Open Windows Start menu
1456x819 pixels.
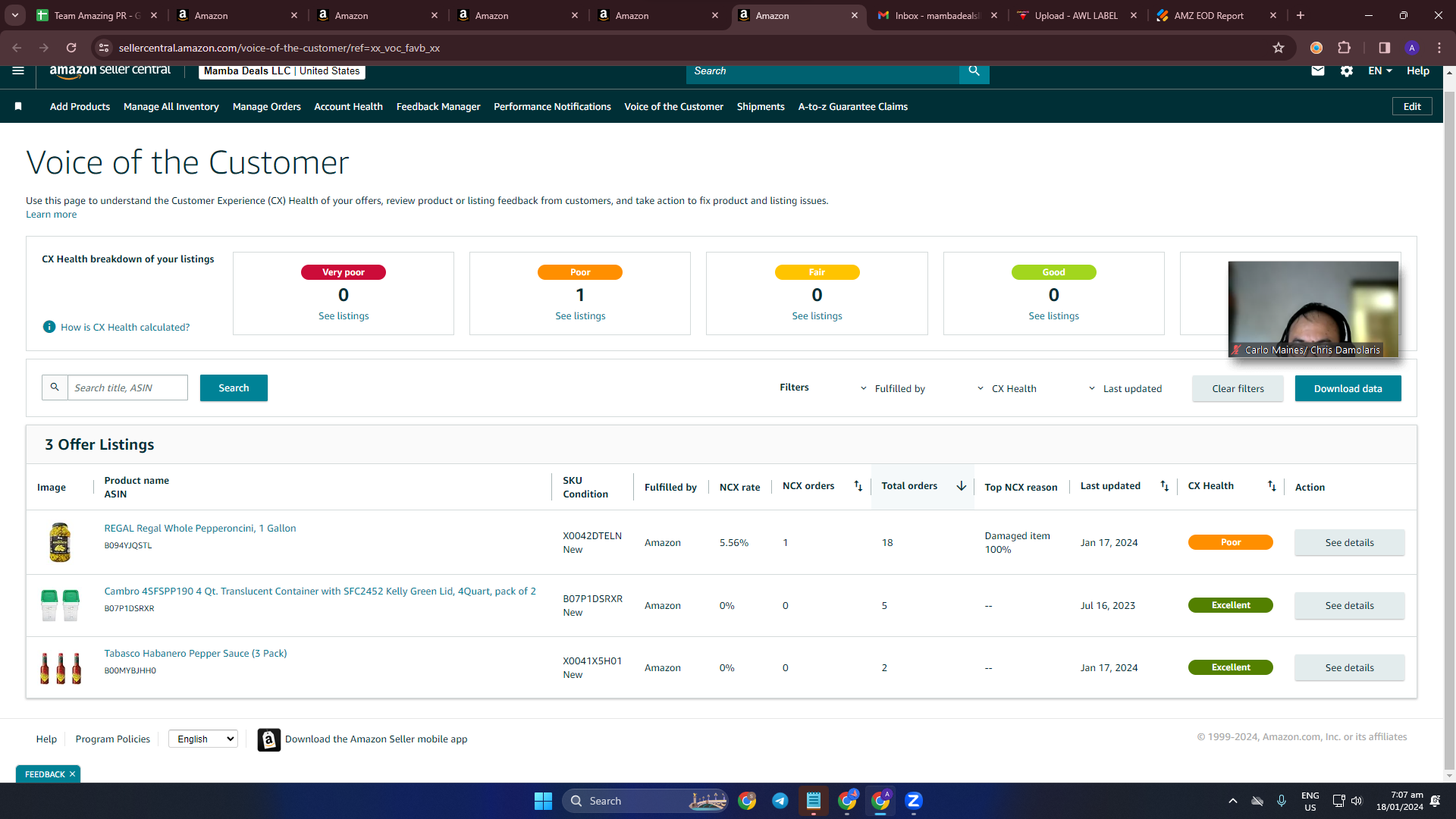click(x=543, y=801)
